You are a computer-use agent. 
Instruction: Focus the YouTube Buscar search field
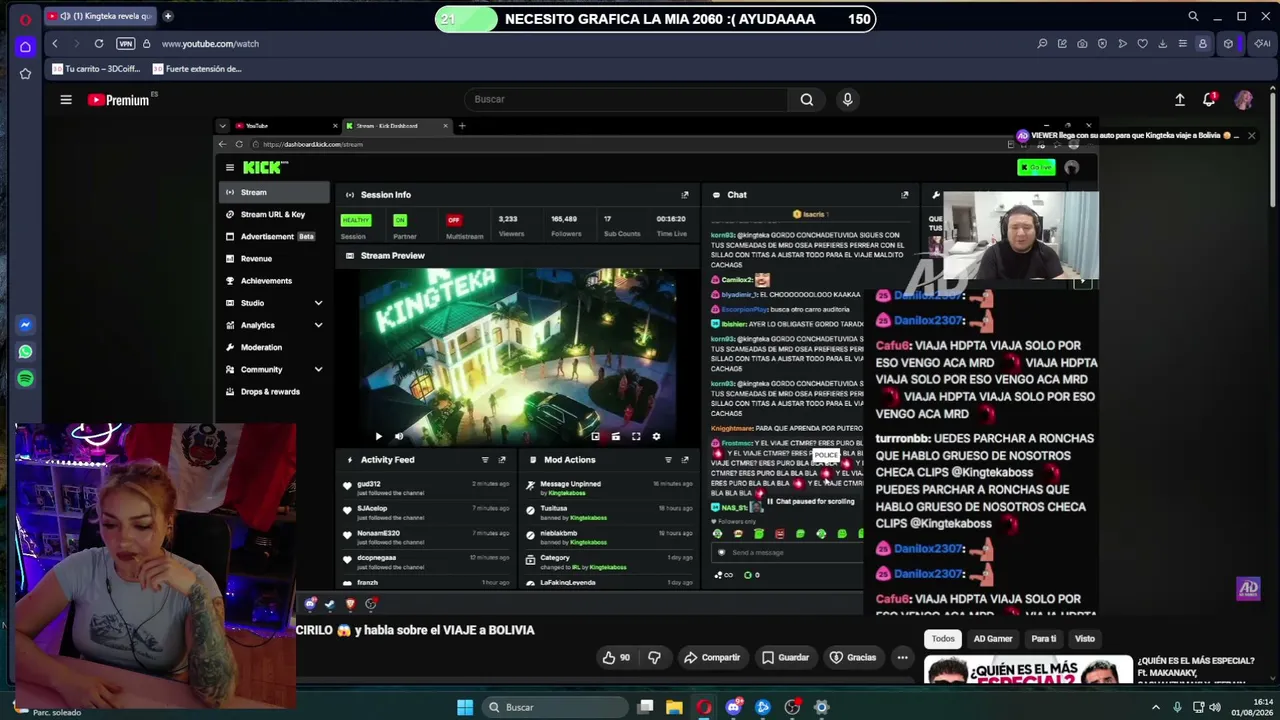pyautogui.click(x=626, y=99)
